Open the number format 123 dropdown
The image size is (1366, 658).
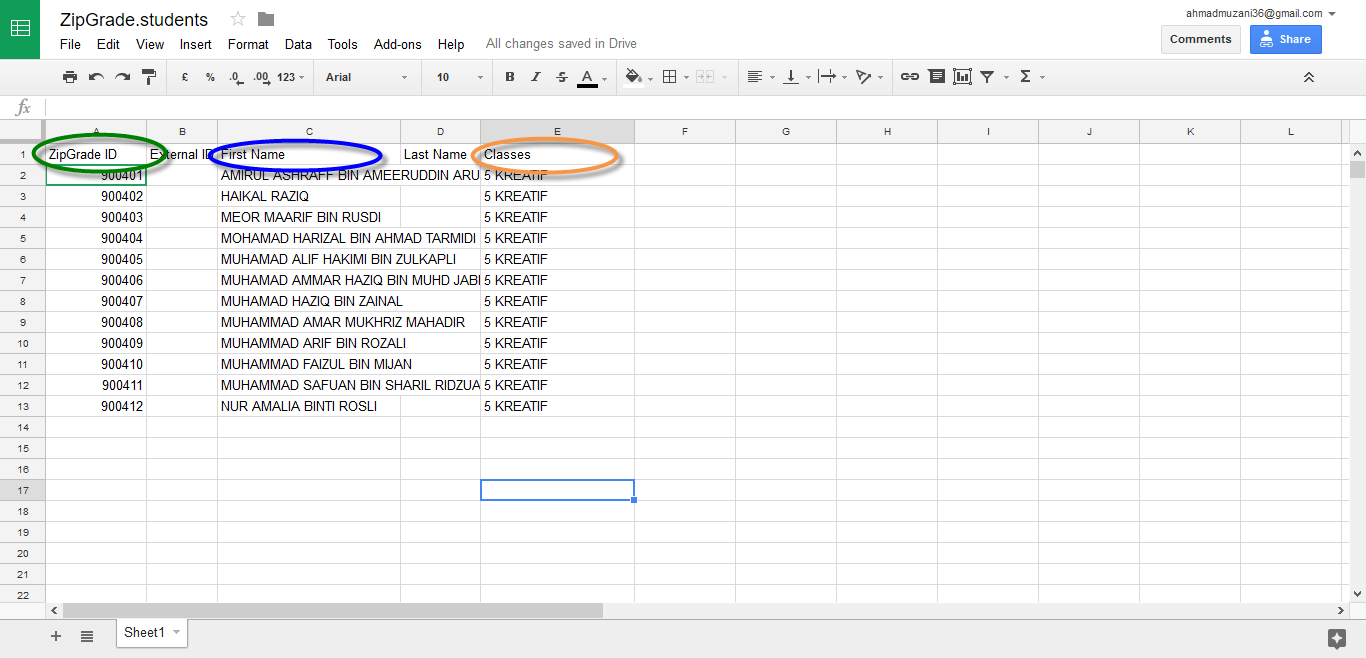point(291,77)
